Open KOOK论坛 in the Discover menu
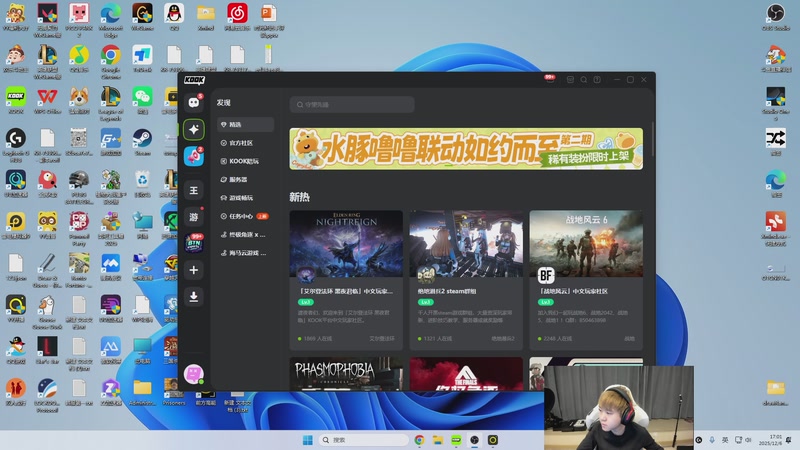Image resolution: width=800 pixels, height=450 pixels. [x=245, y=161]
